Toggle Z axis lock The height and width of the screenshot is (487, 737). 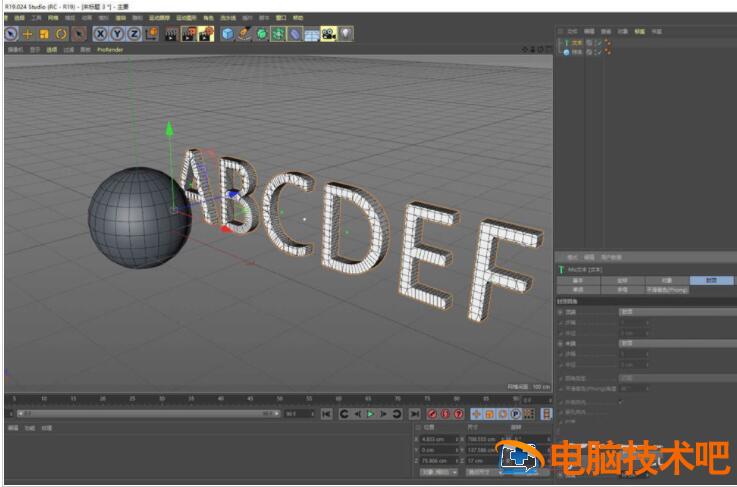(x=134, y=34)
